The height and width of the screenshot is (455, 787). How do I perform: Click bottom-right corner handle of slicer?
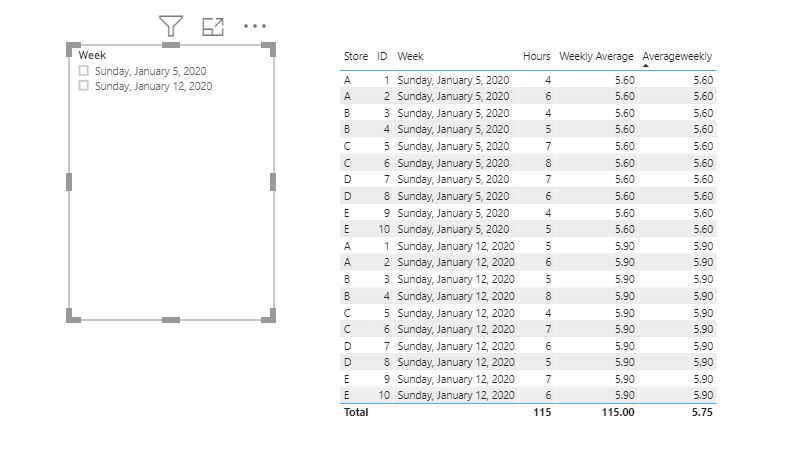(x=271, y=317)
